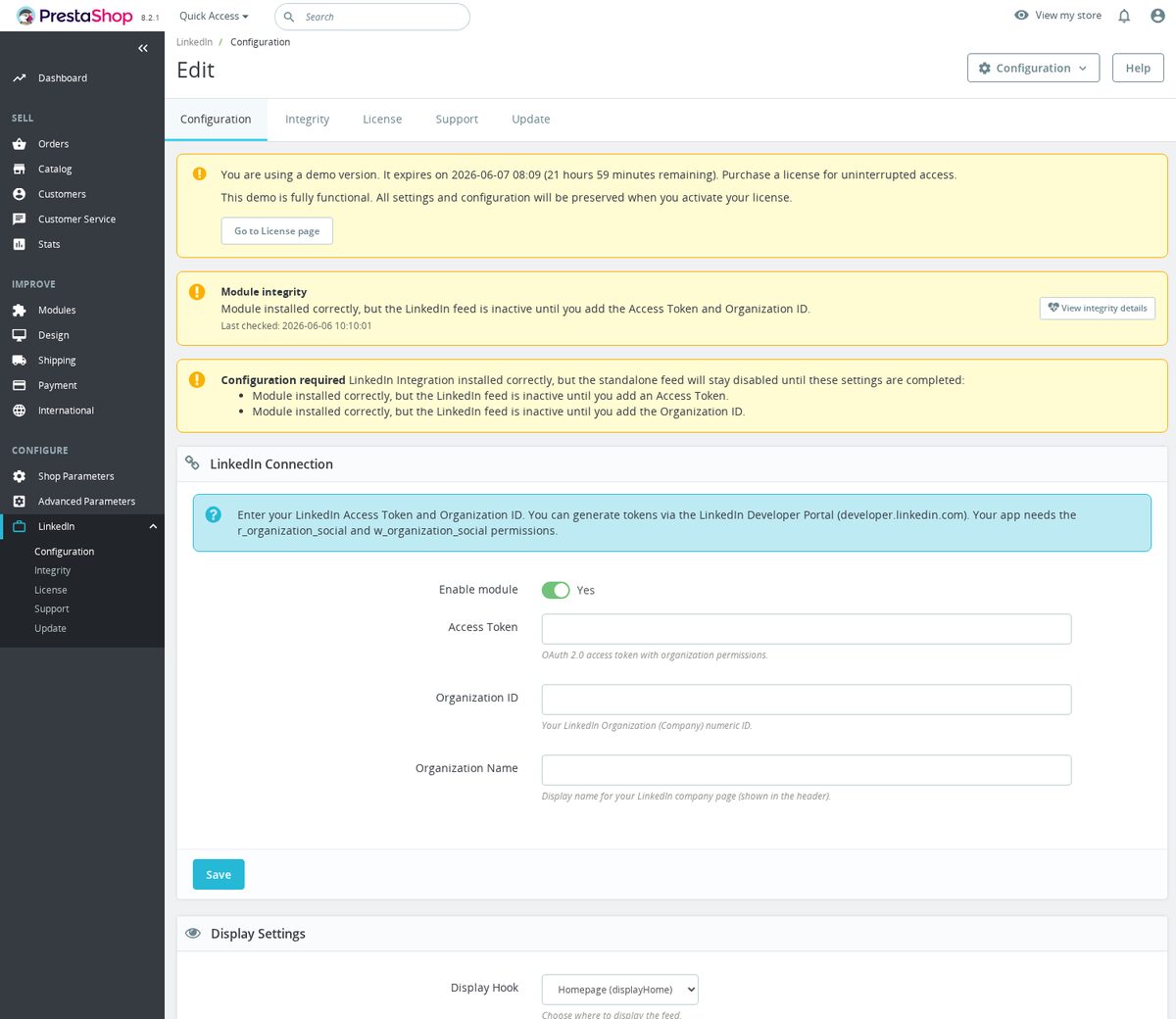Viewport: 1176px width, 1019px height.
Task: Click the eye icon beside View my store
Action: pyautogui.click(x=1021, y=16)
